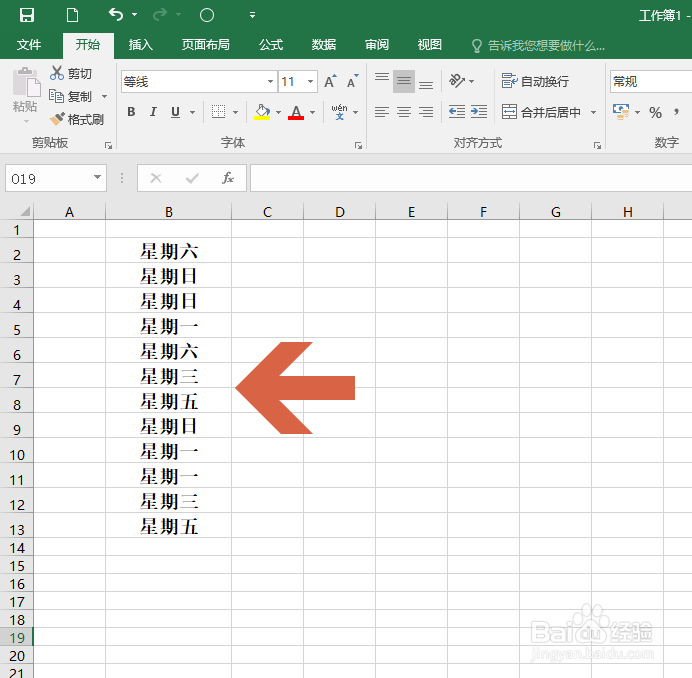Screen dimensions: 692x678
Task: Click the Undo arrow icon
Action: point(116,15)
